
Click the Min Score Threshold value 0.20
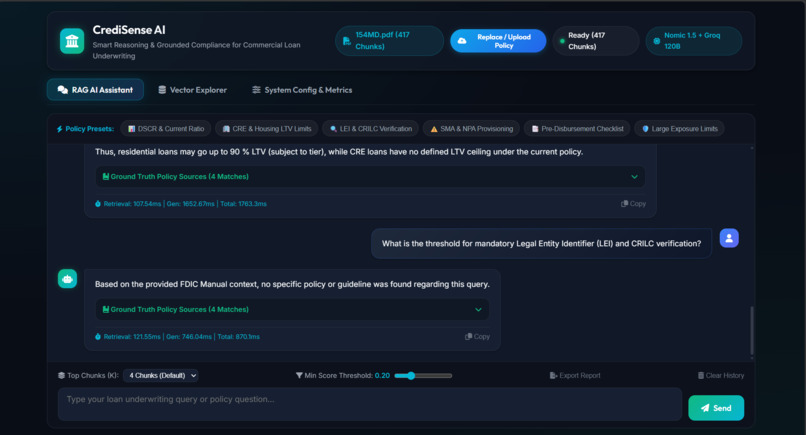pyautogui.click(x=382, y=376)
